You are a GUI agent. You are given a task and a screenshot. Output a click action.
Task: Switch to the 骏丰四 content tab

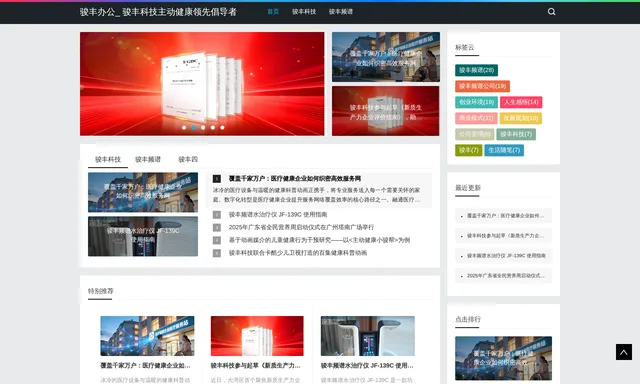[188, 160]
